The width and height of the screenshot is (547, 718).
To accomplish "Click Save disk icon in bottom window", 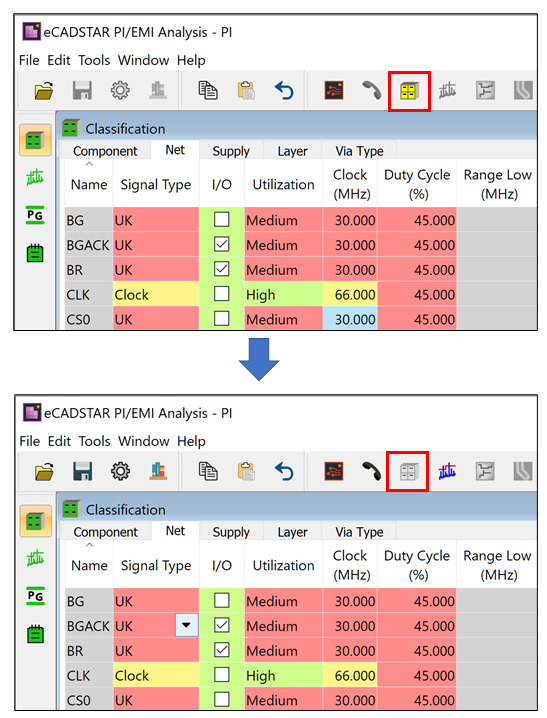I will click(x=82, y=471).
